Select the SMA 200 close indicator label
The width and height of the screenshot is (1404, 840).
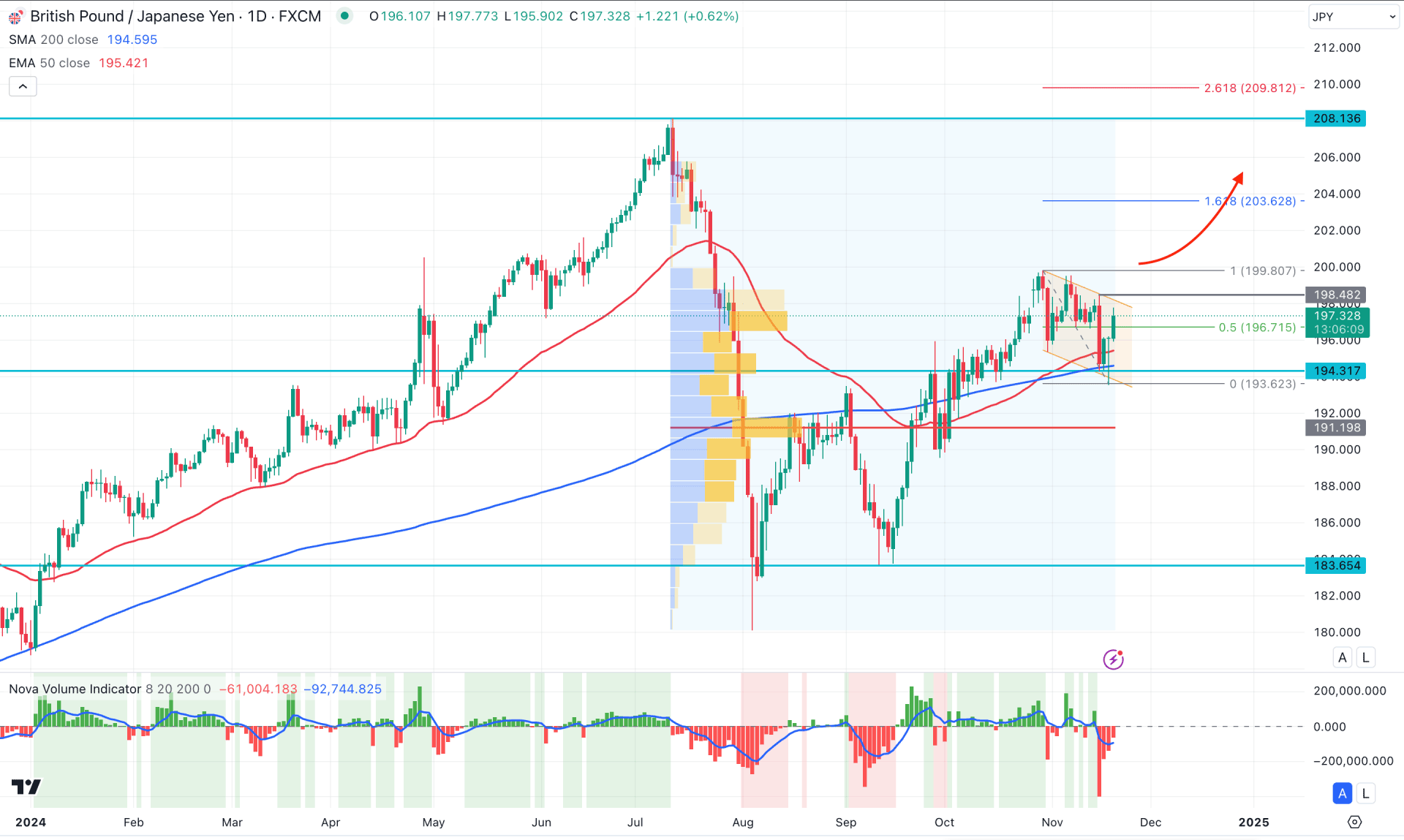click(53, 39)
